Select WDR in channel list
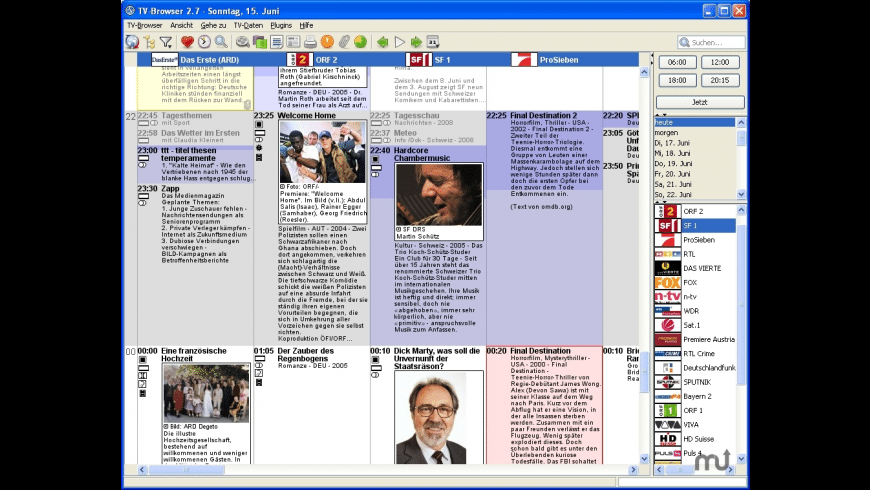This screenshot has width=870, height=490. (695, 311)
